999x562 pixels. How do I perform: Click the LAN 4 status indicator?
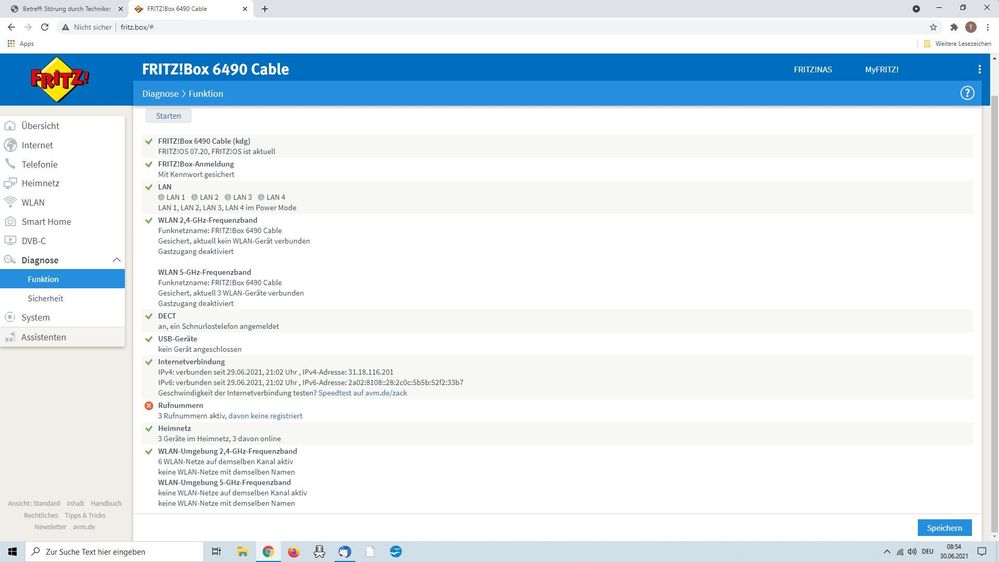tap(261, 198)
